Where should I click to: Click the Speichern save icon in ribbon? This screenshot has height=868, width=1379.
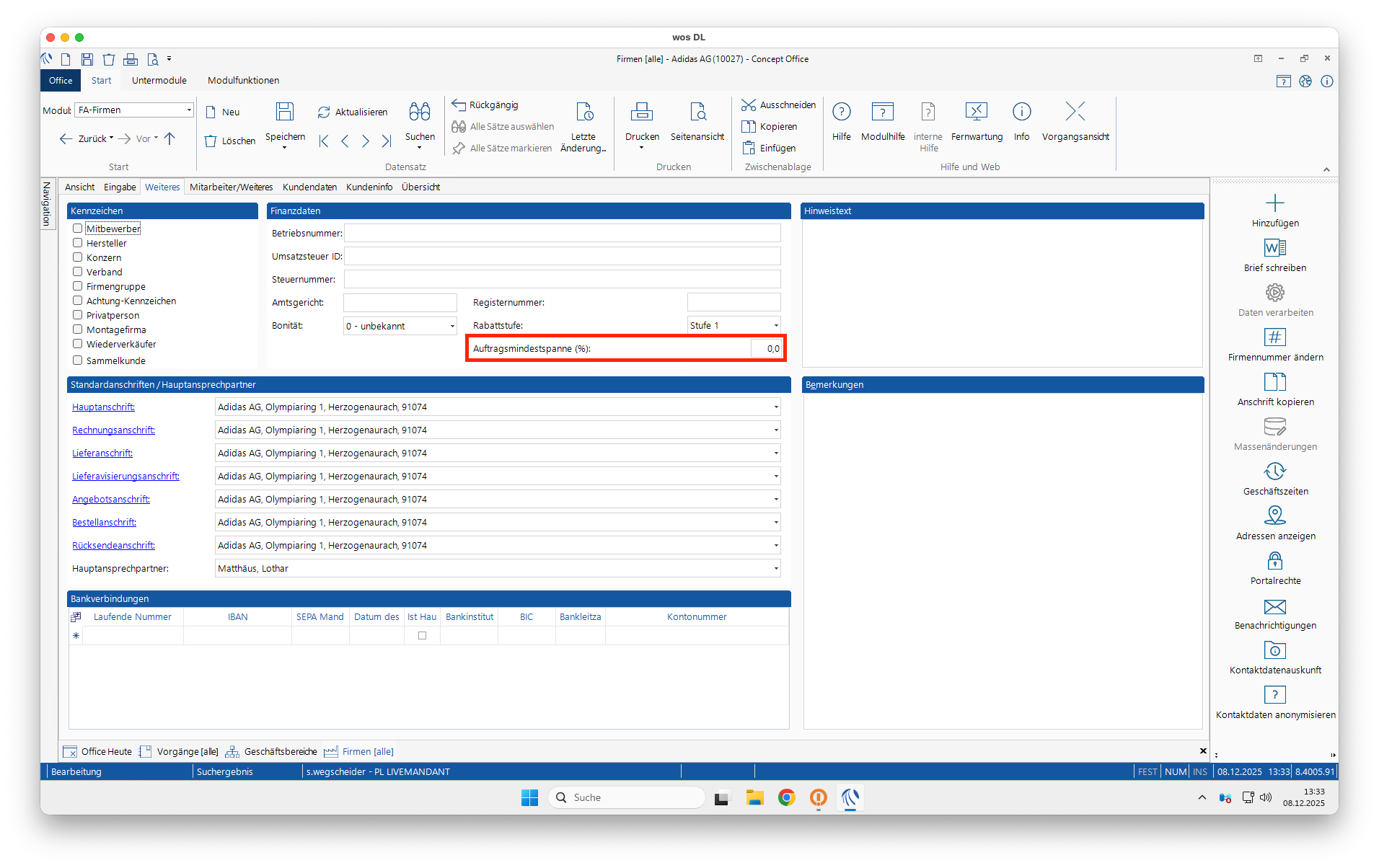(x=285, y=112)
